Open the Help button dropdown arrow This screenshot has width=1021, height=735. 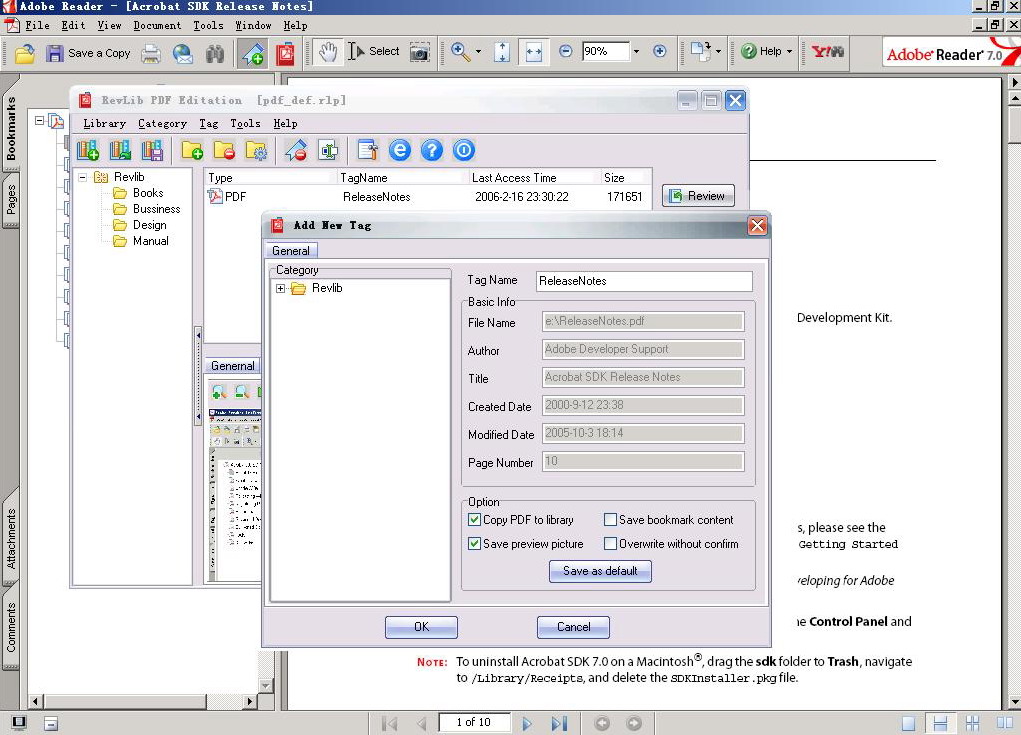click(789, 51)
